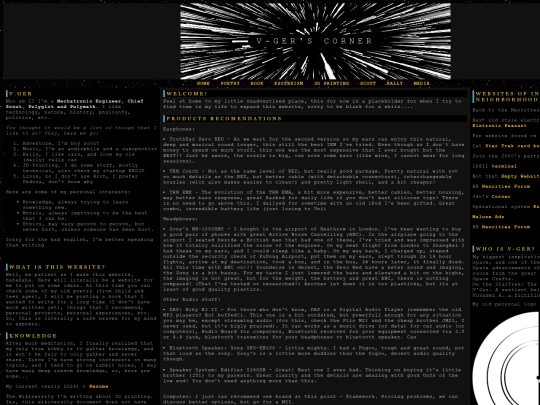Viewport: 540px width, 405px height.
Task: Click the old personal logo image
Action: 506,358
